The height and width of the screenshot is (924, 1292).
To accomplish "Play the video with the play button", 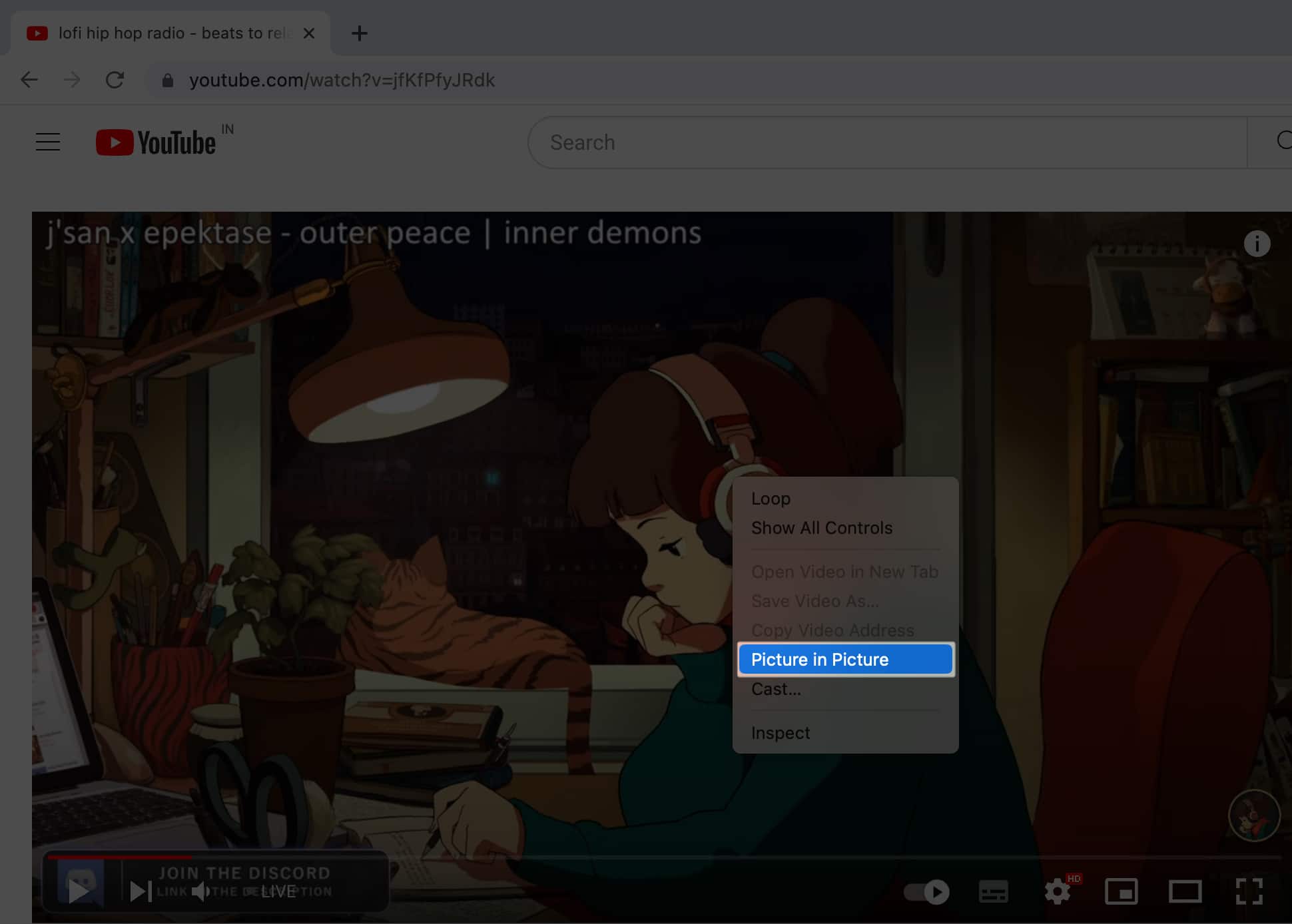I will point(80,891).
